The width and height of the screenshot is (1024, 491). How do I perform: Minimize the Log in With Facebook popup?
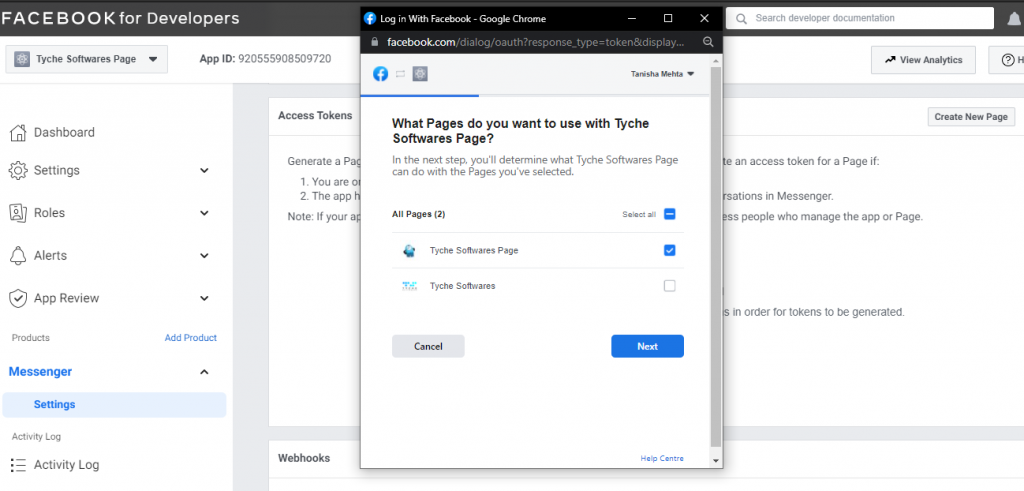point(632,18)
